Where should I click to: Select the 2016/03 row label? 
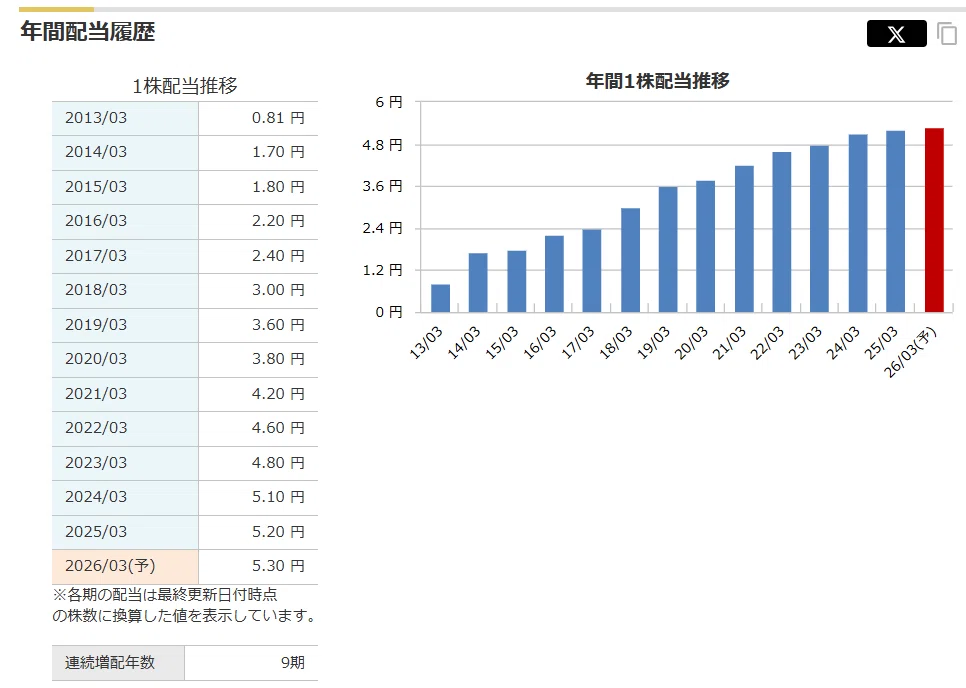(96, 221)
